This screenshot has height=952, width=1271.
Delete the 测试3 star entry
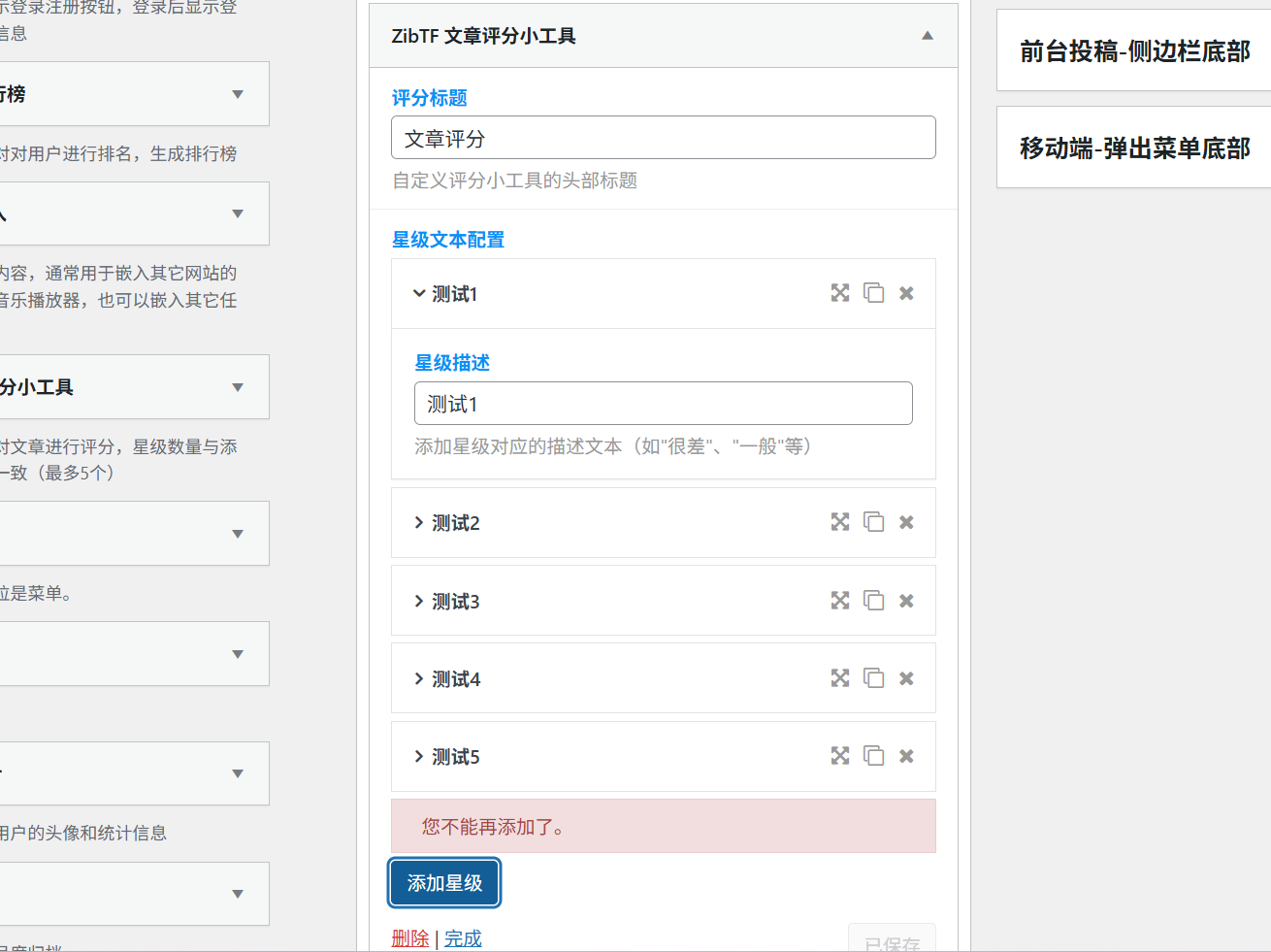[906, 600]
